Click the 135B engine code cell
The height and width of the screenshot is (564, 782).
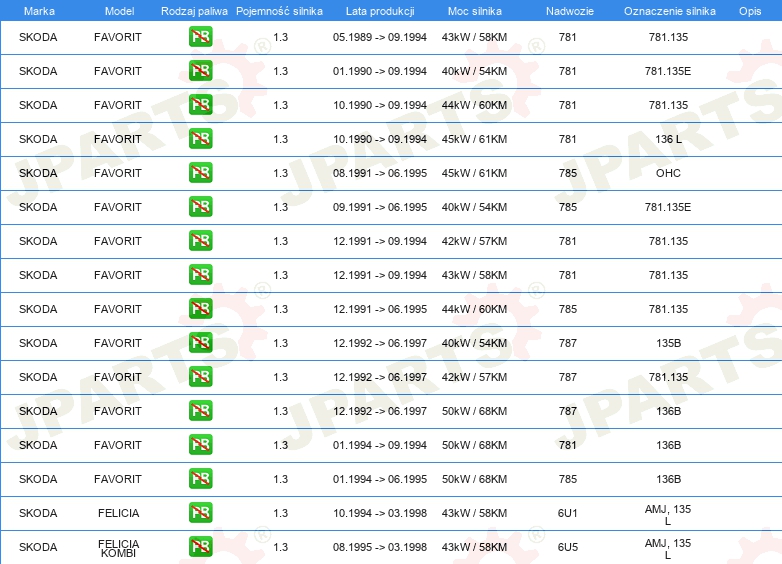668,343
